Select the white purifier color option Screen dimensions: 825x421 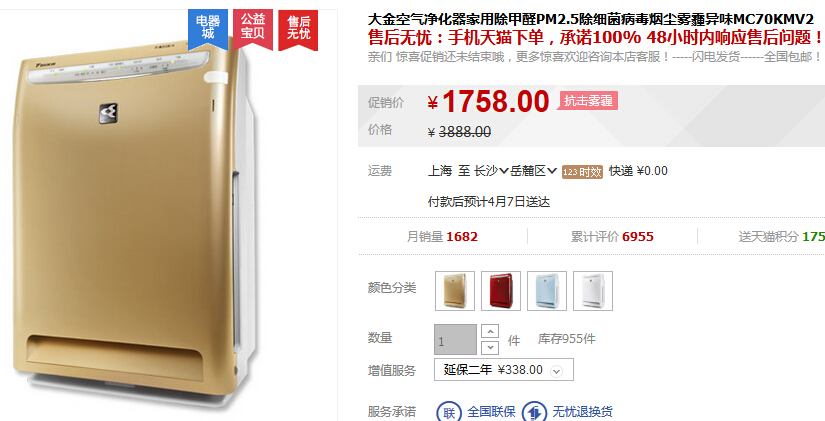(593, 291)
